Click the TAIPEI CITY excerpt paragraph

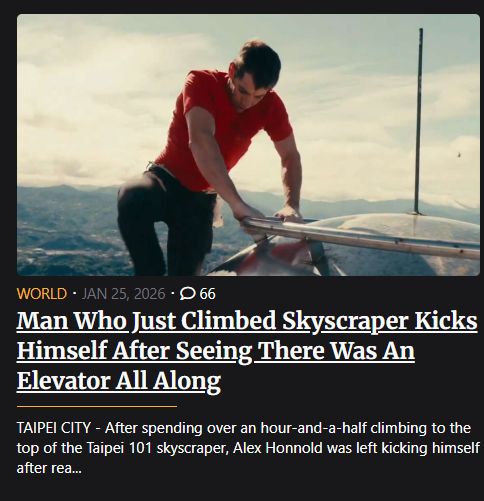[248, 448]
